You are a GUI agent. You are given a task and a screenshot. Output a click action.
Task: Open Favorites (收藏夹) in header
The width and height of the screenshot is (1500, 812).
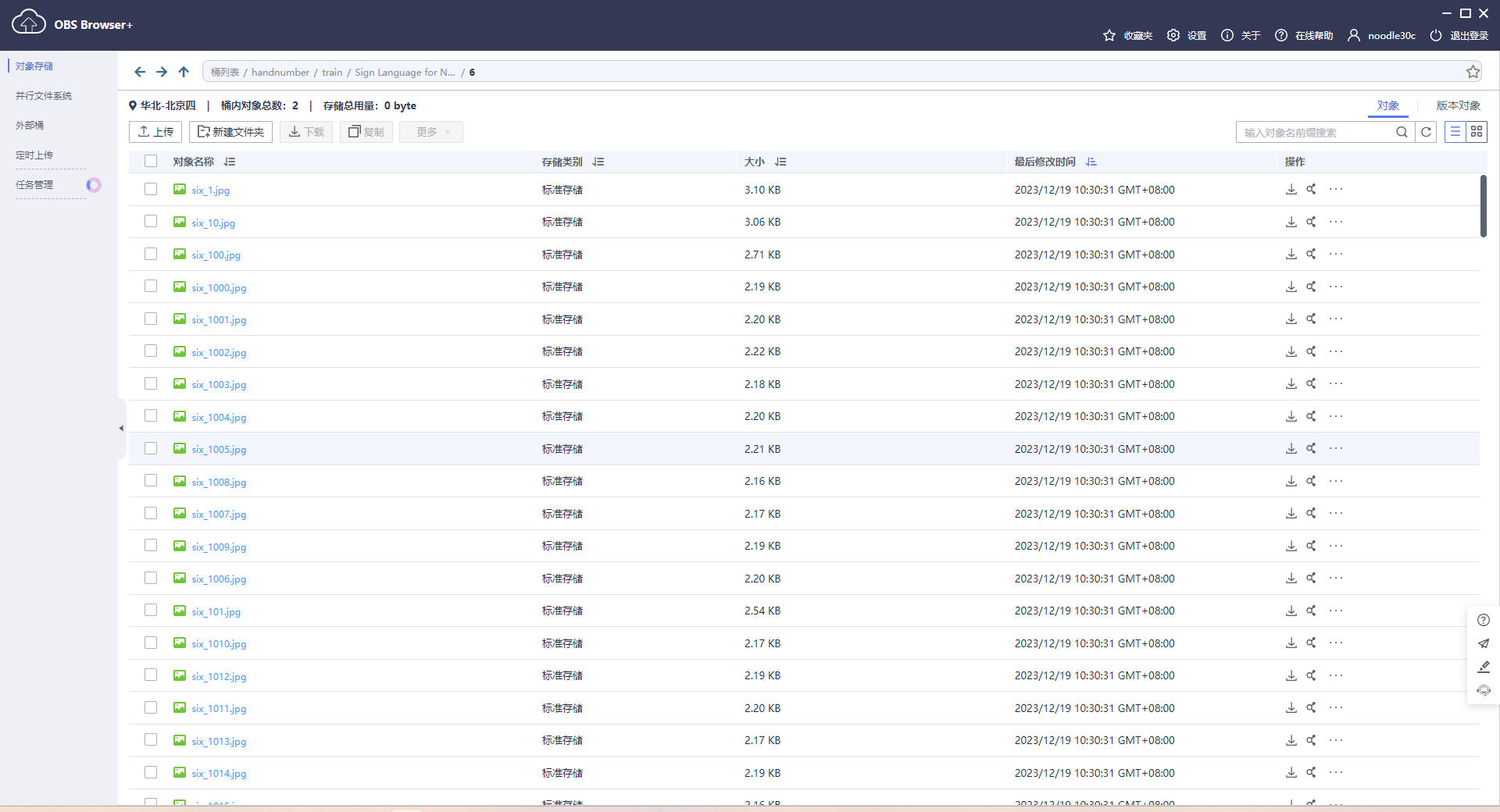click(1127, 35)
